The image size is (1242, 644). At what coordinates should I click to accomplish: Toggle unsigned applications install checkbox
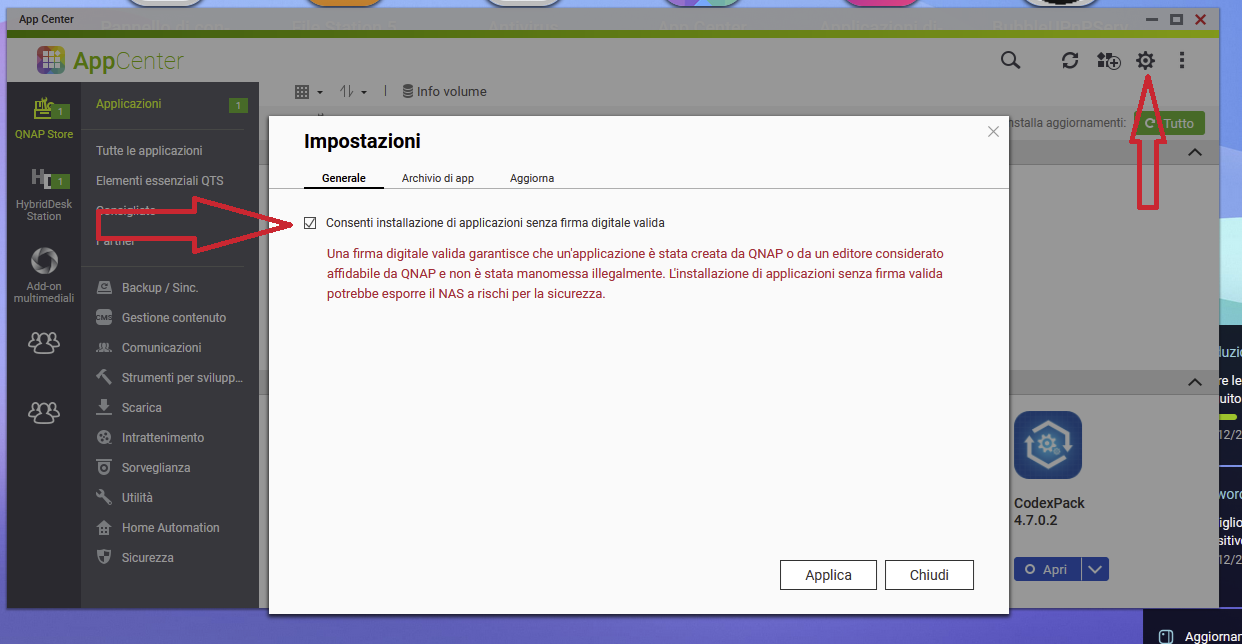tap(310, 223)
